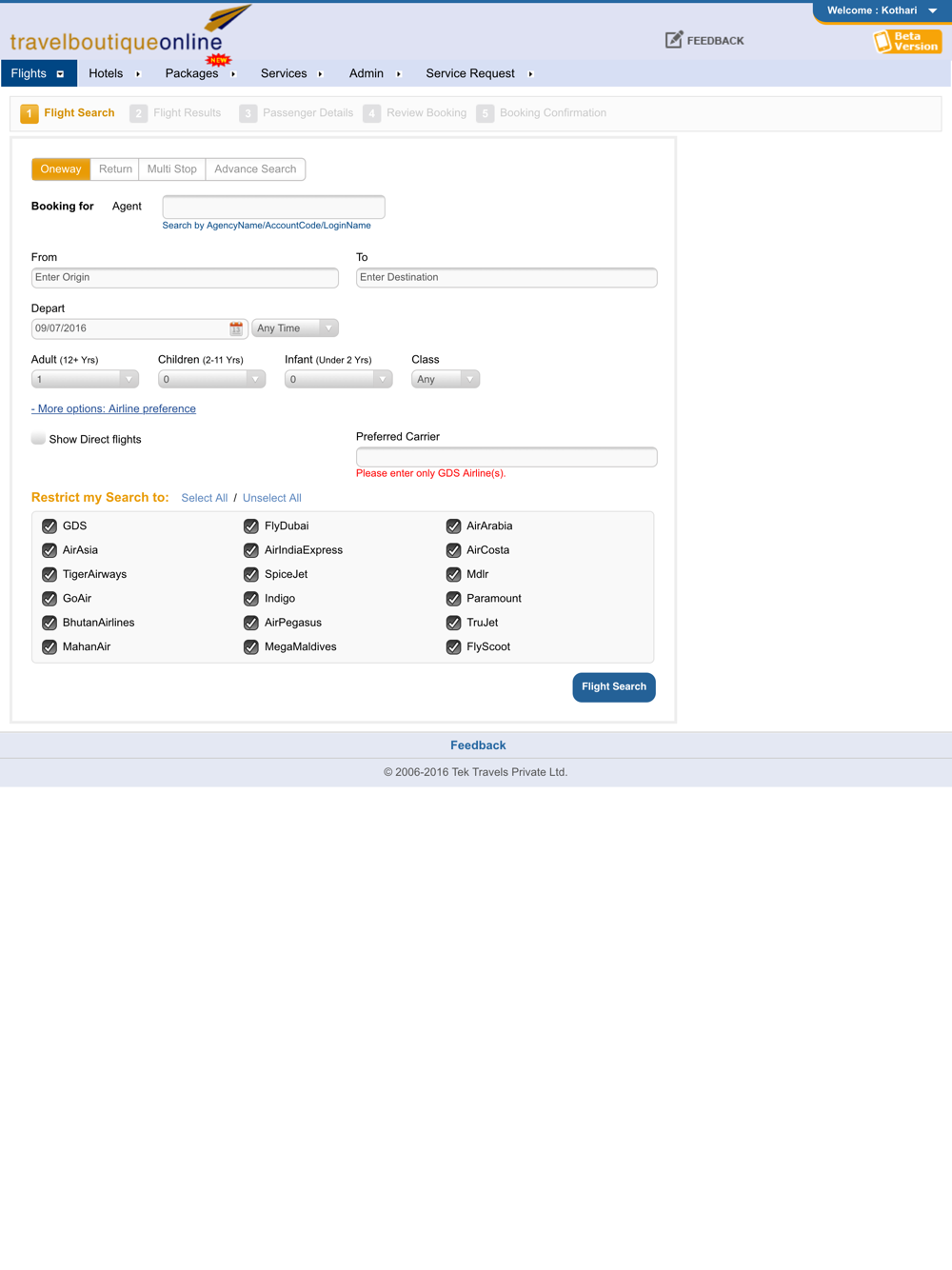Click the Flight Search button
Image resolution: width=952 pixels, height=1270 pixels.
(x=614, y=687)
